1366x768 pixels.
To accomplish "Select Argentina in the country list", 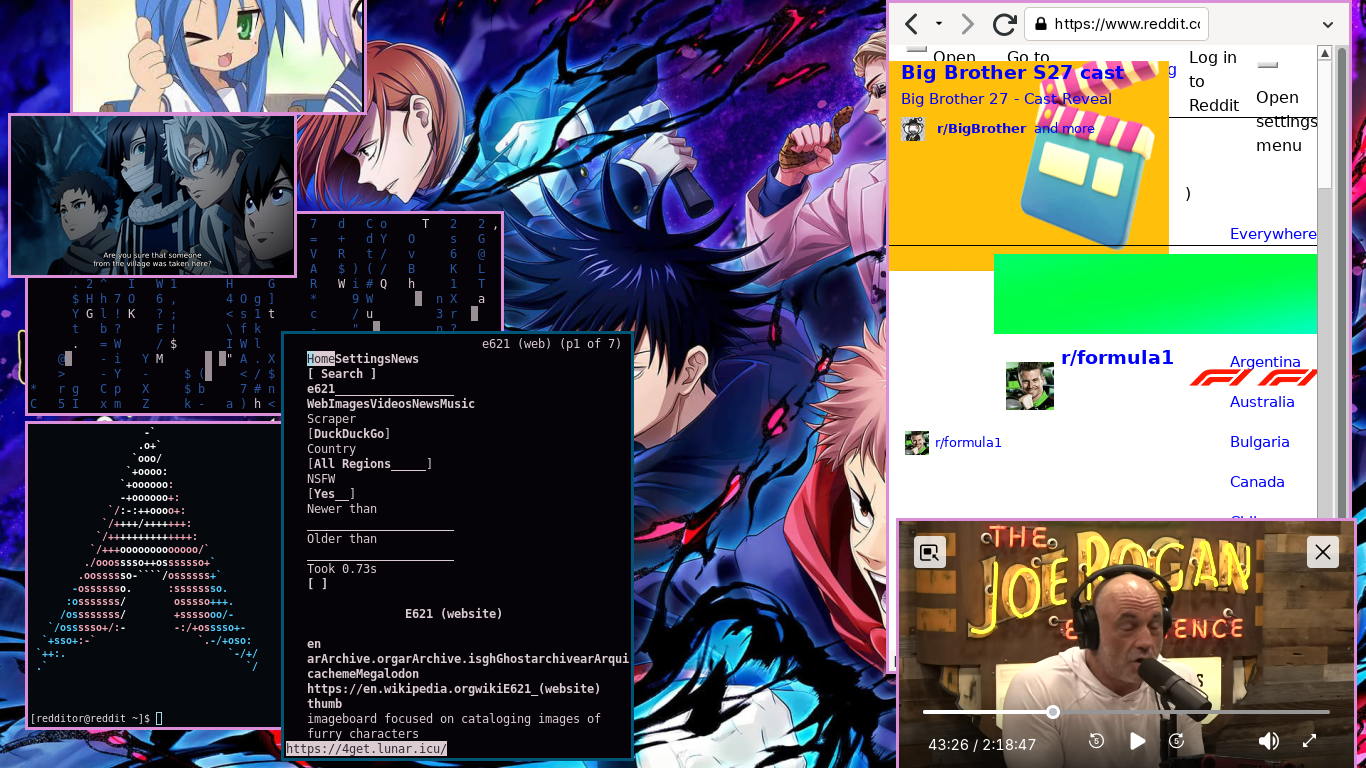I will (1265, 361).
